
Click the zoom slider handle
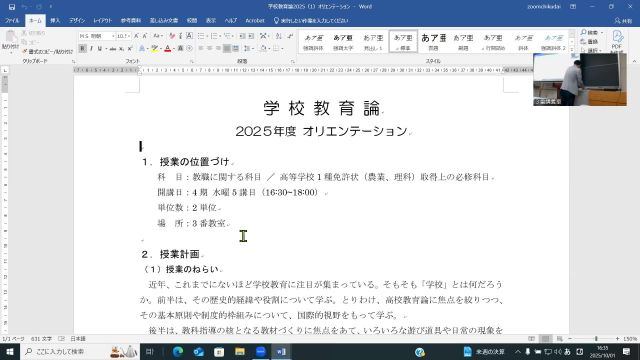click(596, 339)
